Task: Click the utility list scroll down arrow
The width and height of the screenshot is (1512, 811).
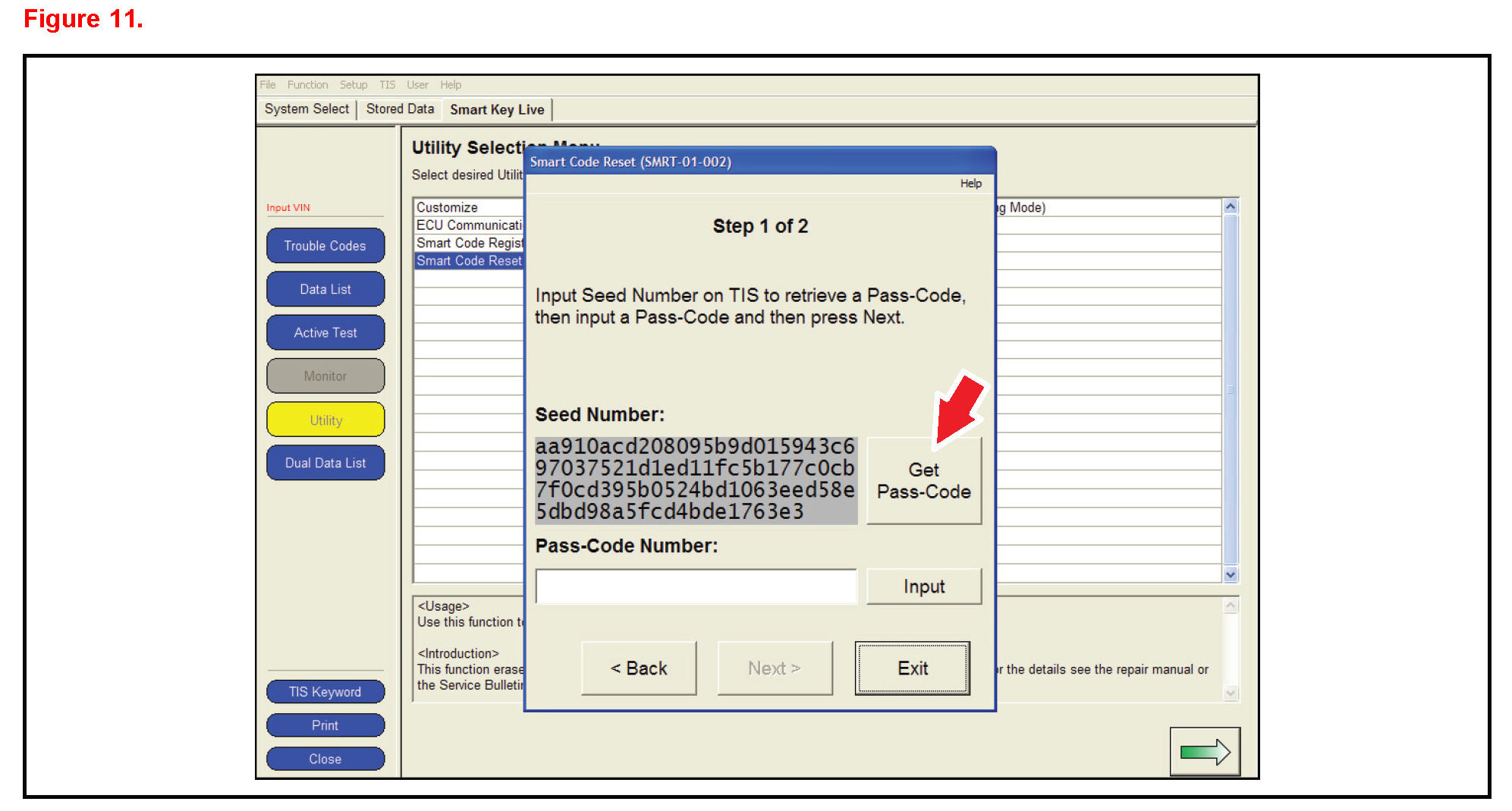Action: click(x=1231, y=575)
